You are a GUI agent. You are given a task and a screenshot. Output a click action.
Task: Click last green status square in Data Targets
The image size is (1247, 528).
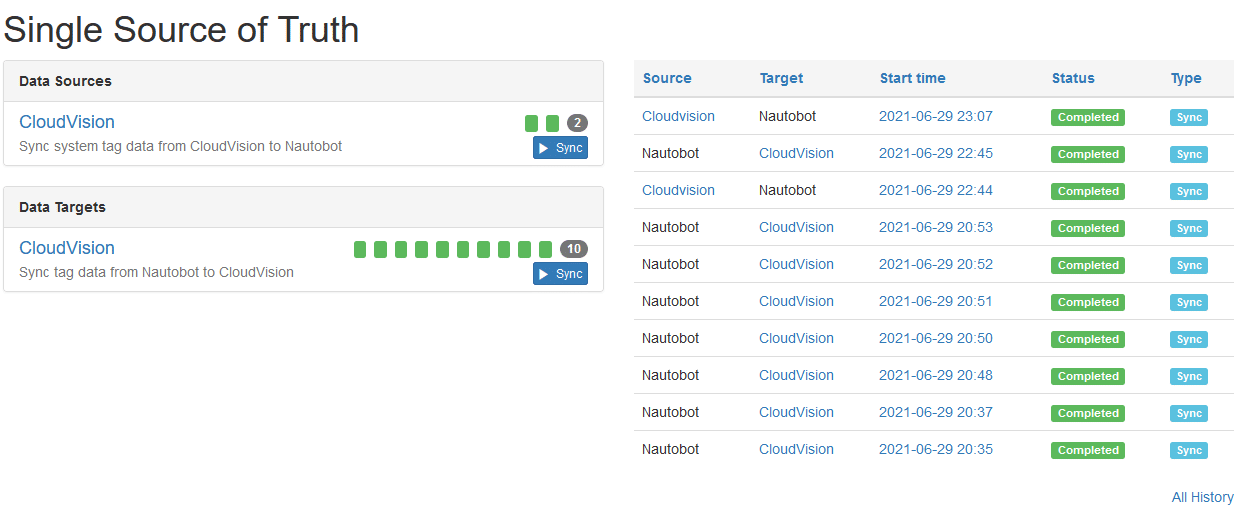pos(545,249)
